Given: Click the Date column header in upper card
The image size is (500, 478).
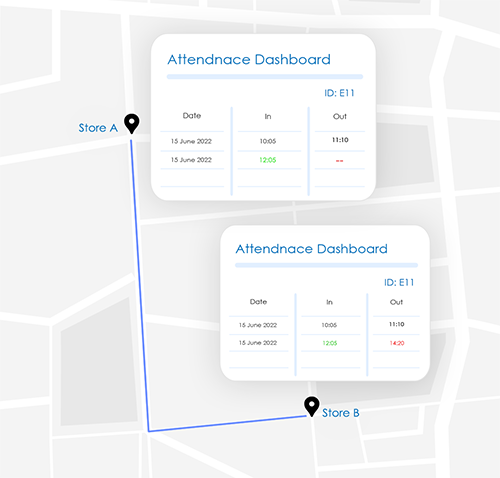Looking at the screenshot, I should [192, 116].
